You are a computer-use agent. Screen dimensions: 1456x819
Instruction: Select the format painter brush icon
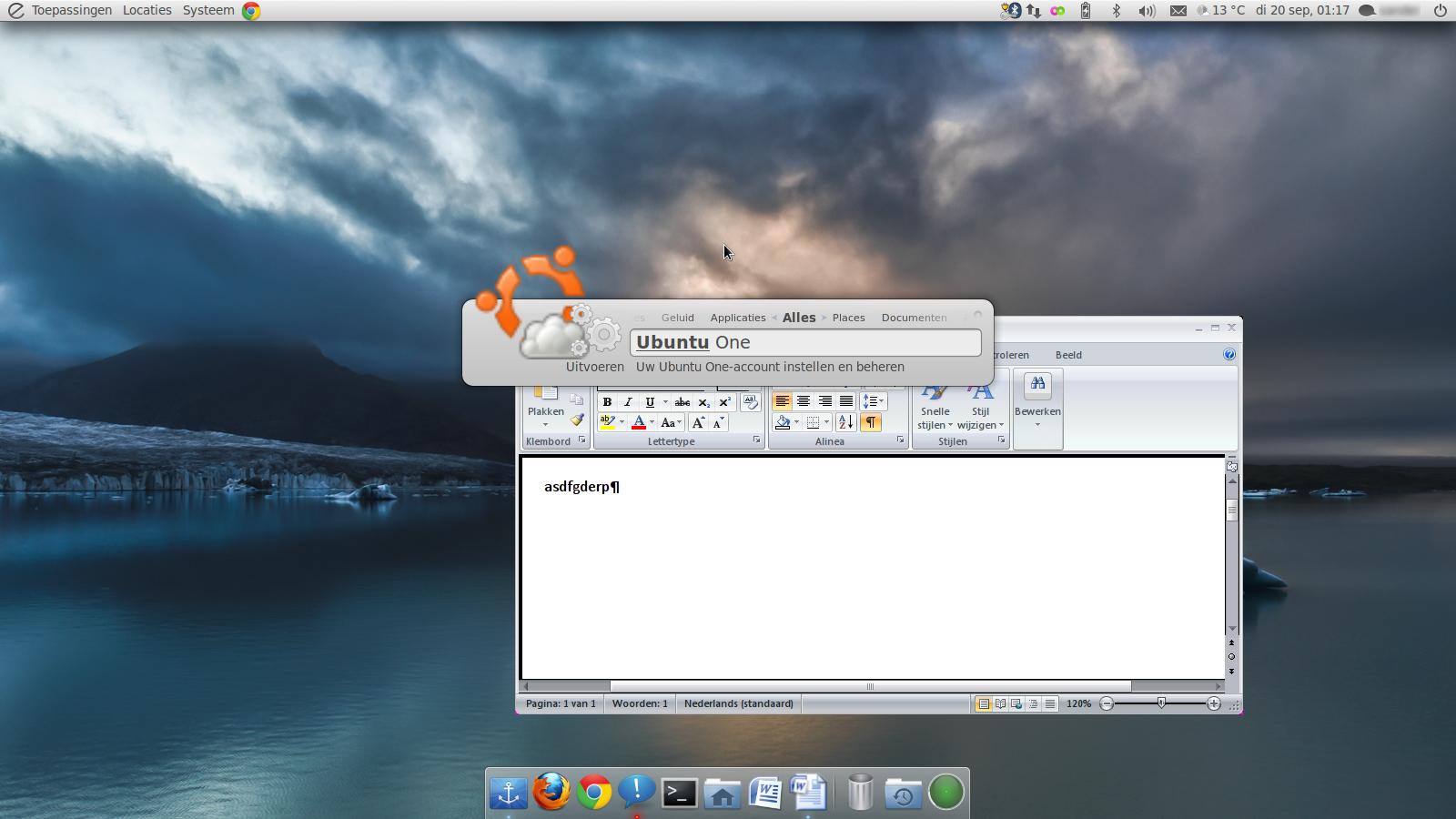tap(577, 420)
